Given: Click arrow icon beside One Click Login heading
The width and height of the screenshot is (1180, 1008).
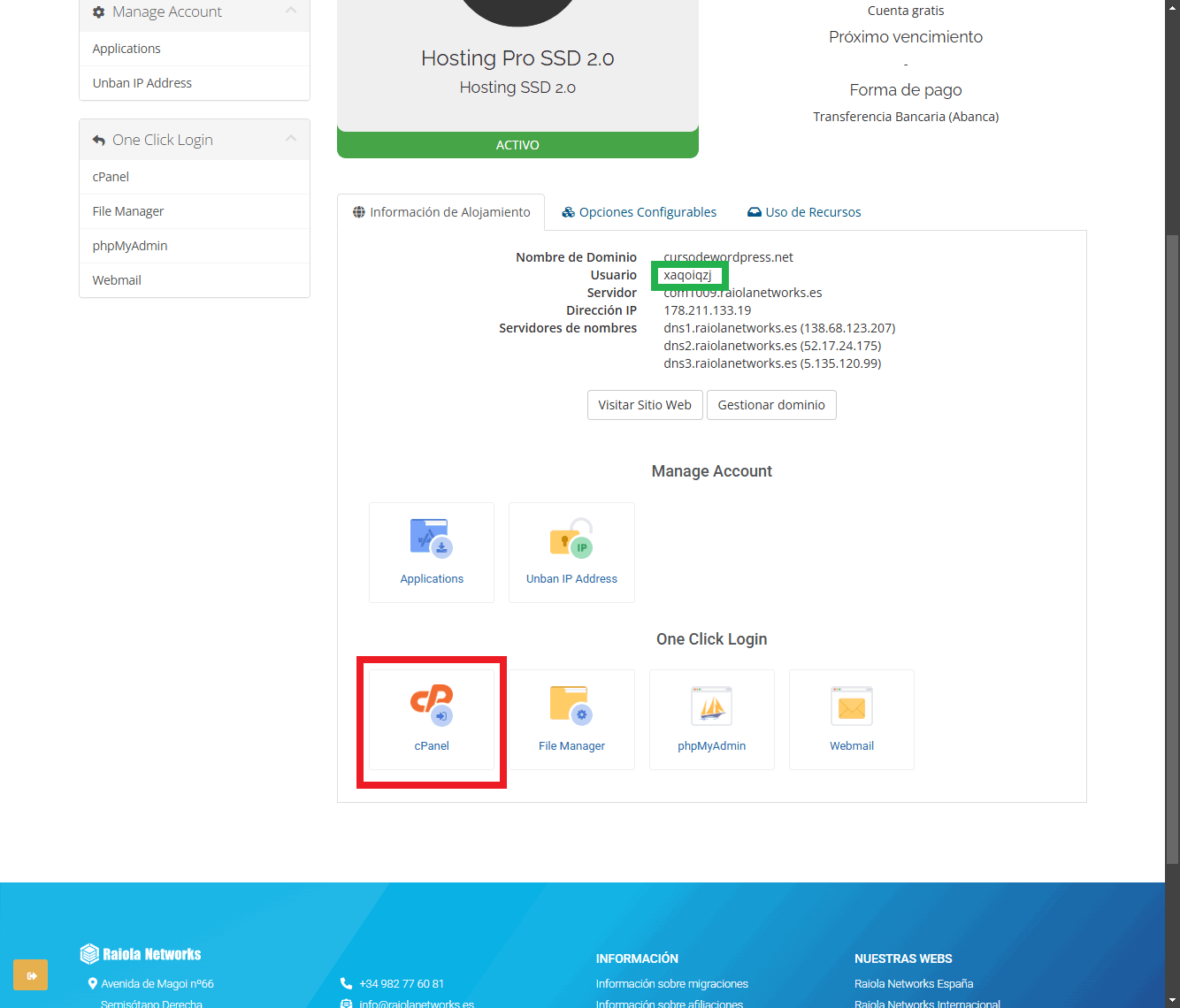Looking at the screenshot, I should [99, 141].
